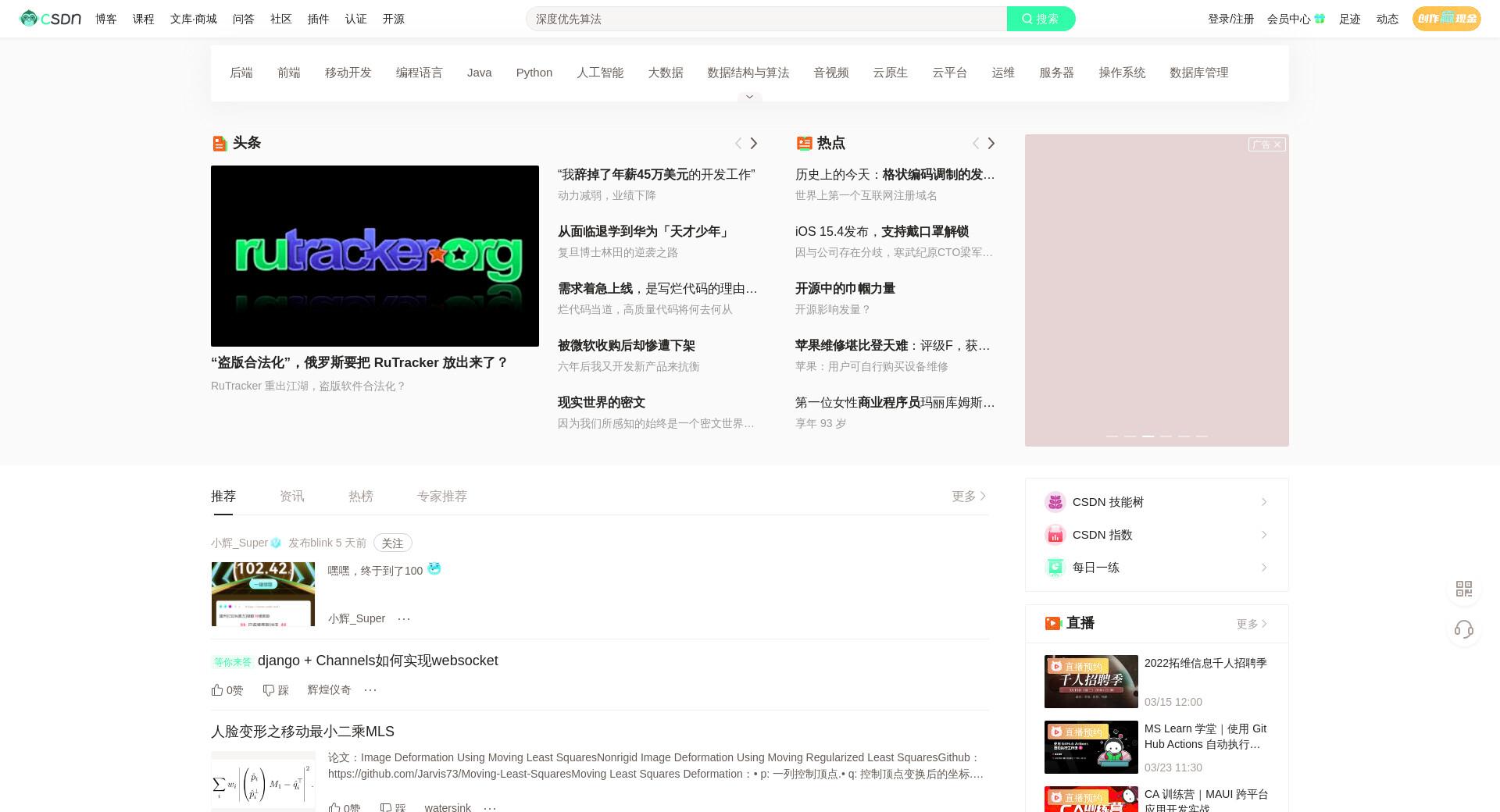Open the rutracker.org headline image
The image size is (1500, 812).
click(375, 256)
